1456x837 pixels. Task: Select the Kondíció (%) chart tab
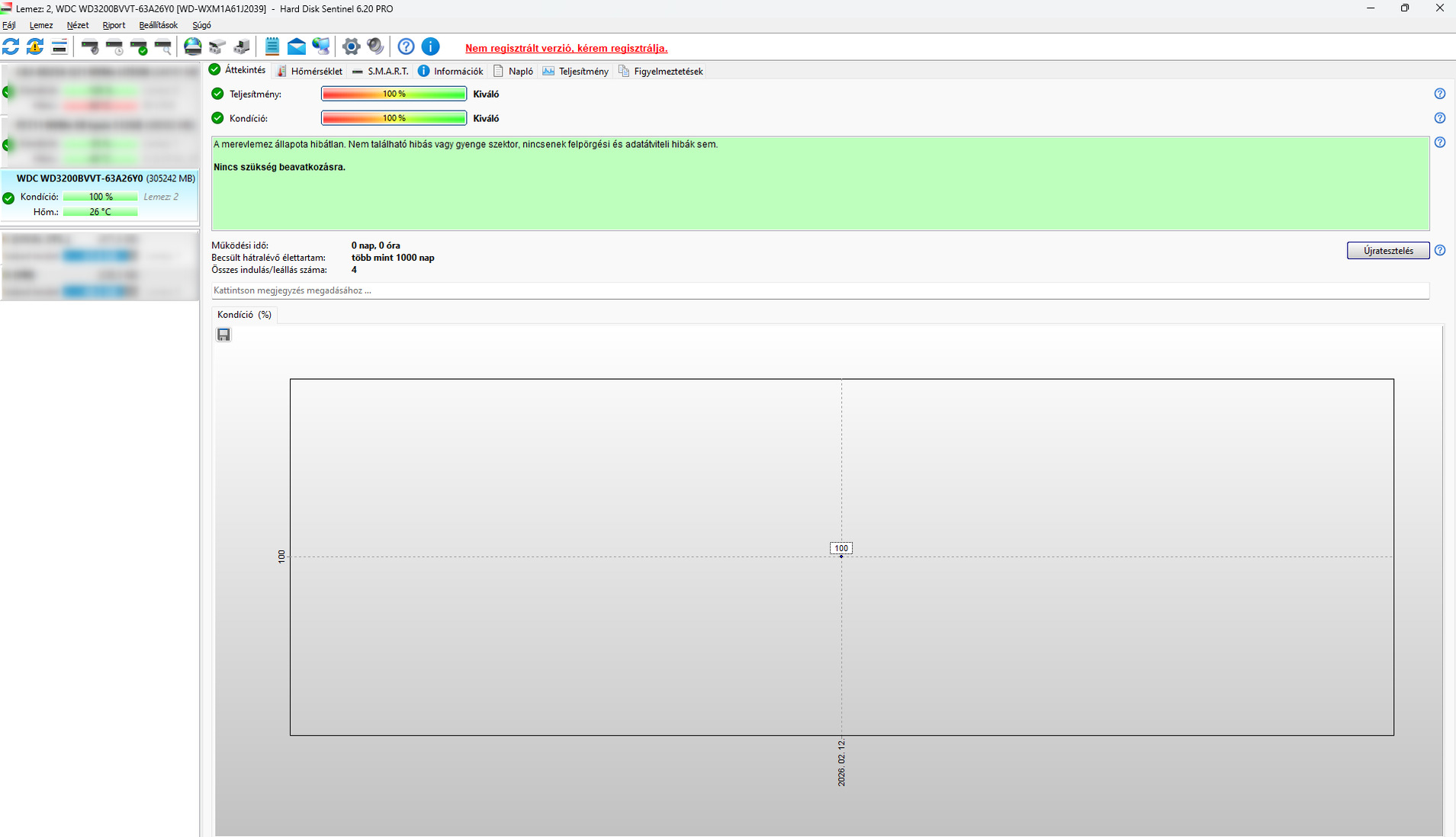coord(244,315)
